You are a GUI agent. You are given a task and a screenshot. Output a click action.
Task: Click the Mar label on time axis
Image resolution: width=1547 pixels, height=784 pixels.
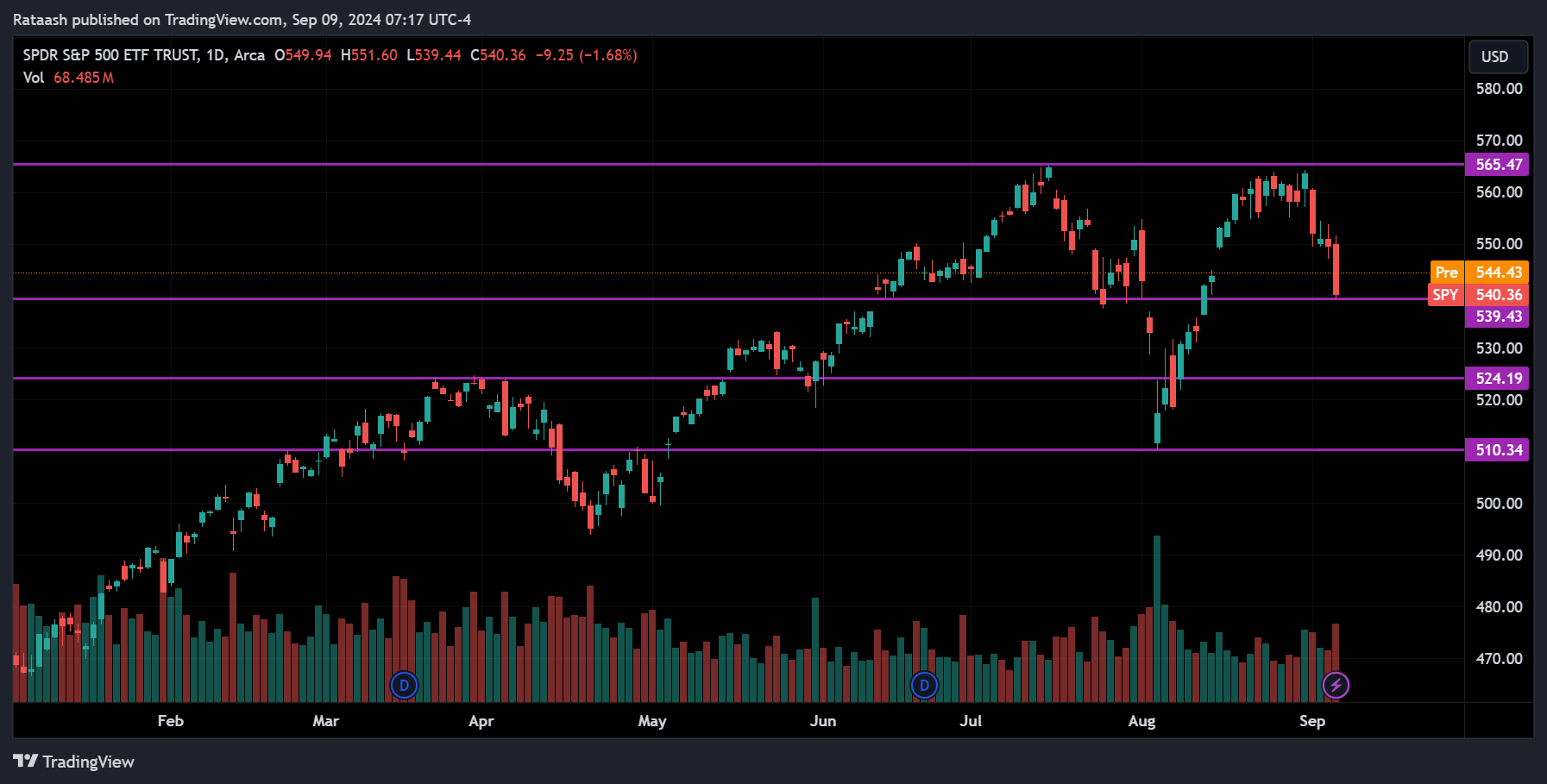pos(326,721)
